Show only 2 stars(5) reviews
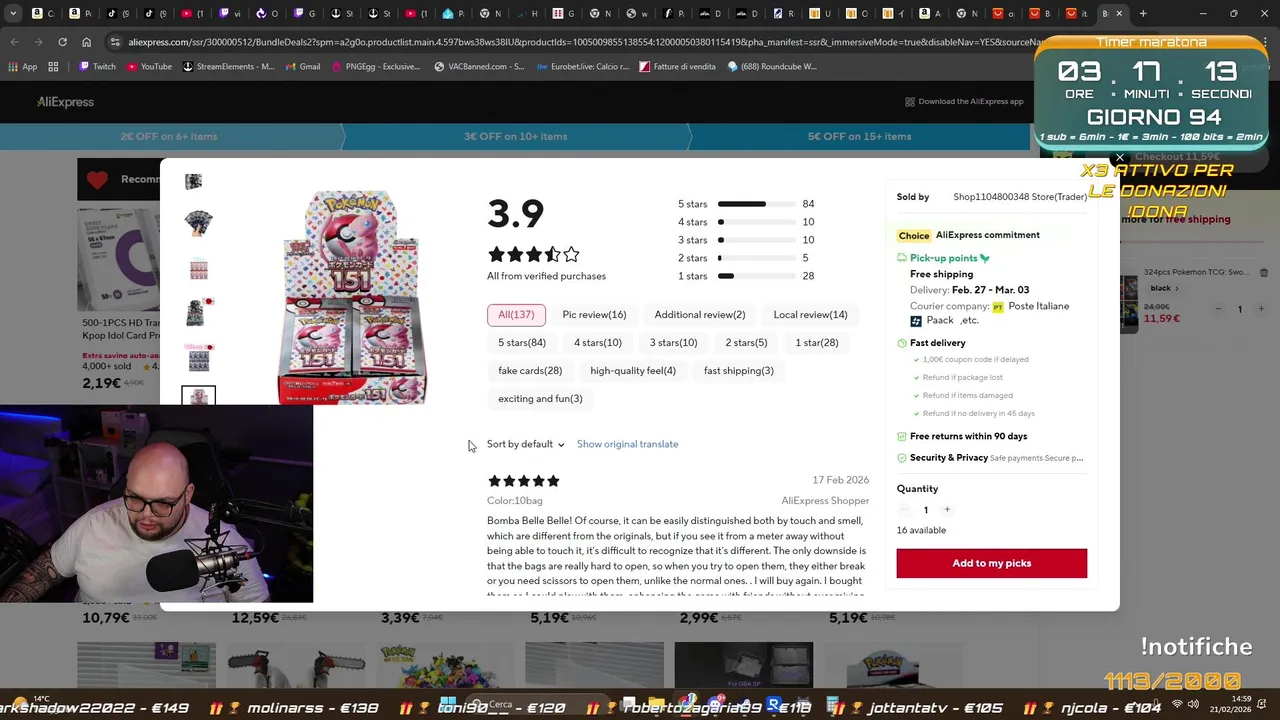1280x720 pixels. (x=746, y=342)
